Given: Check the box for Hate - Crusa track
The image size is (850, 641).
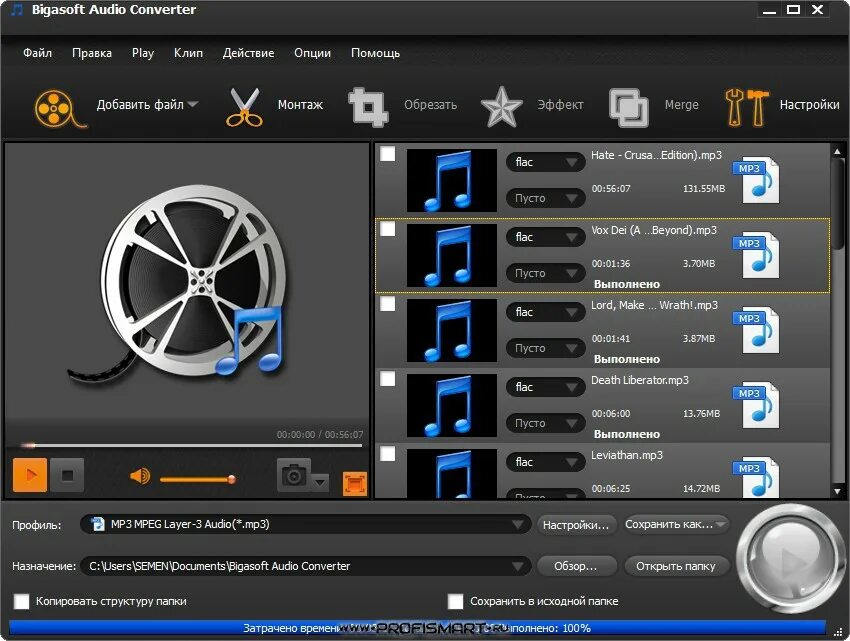Looking at the screenshot, I should (388, 154).
